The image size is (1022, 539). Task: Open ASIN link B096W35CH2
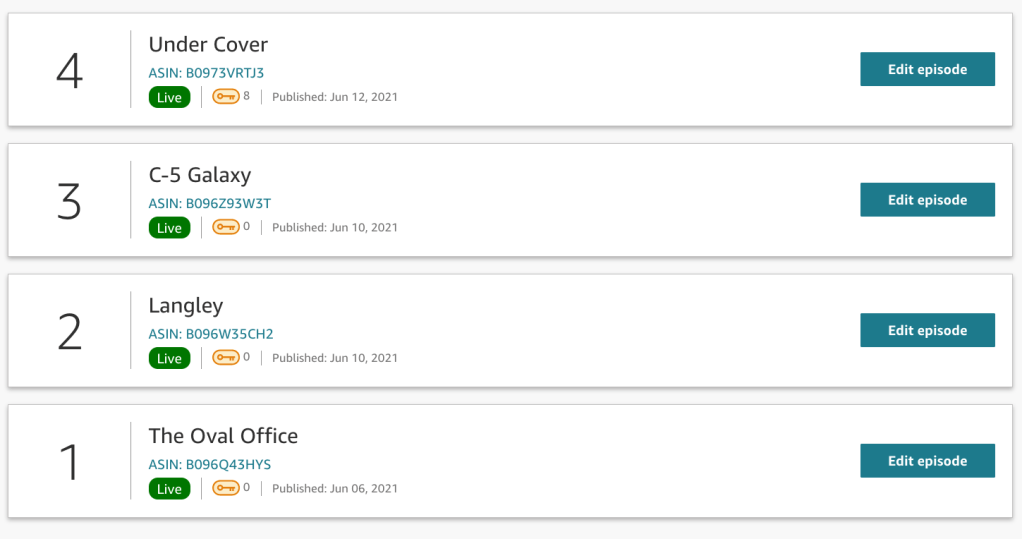(x=210, y=334)
